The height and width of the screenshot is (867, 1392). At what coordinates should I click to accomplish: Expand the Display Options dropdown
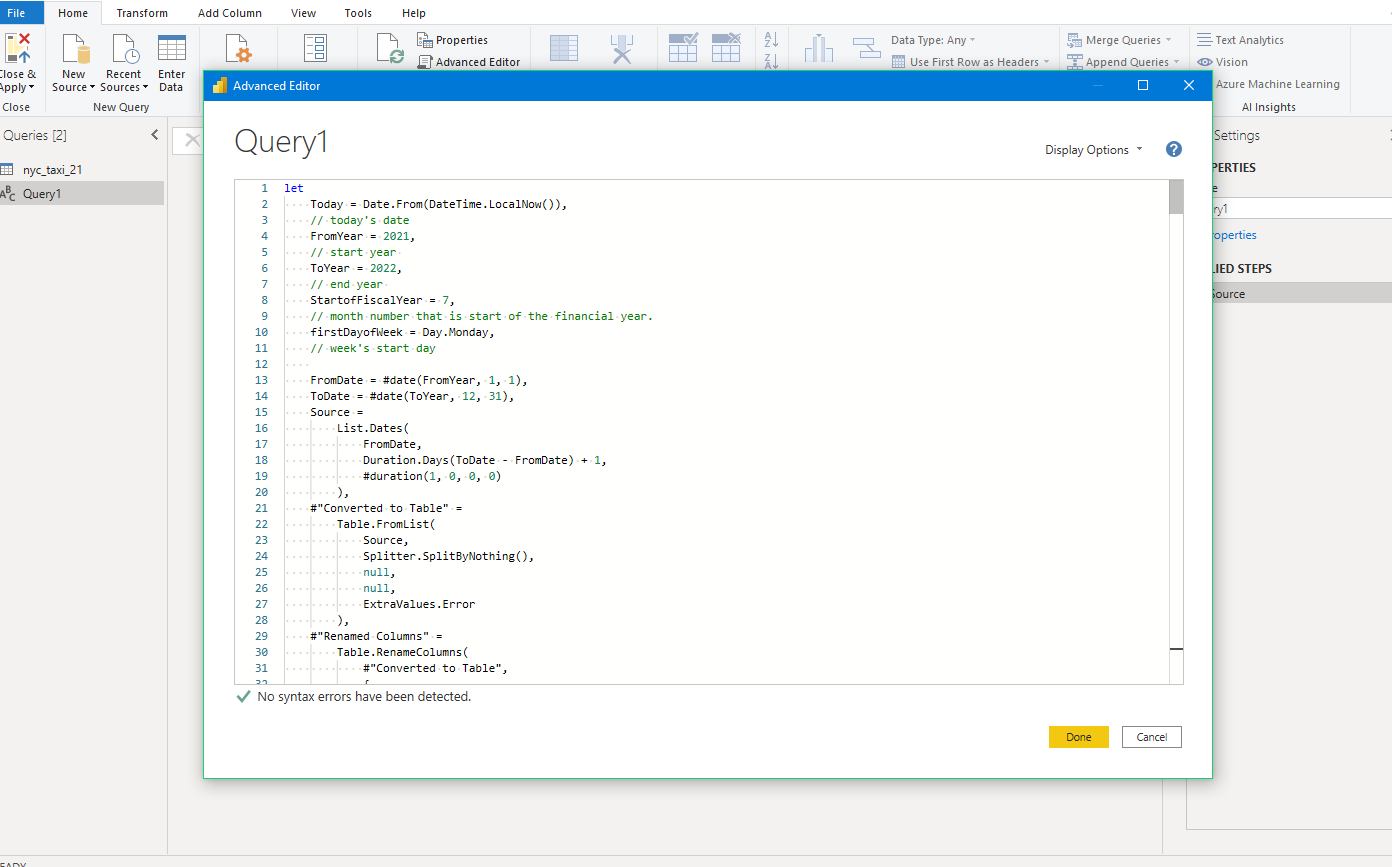coord(1093,150)
